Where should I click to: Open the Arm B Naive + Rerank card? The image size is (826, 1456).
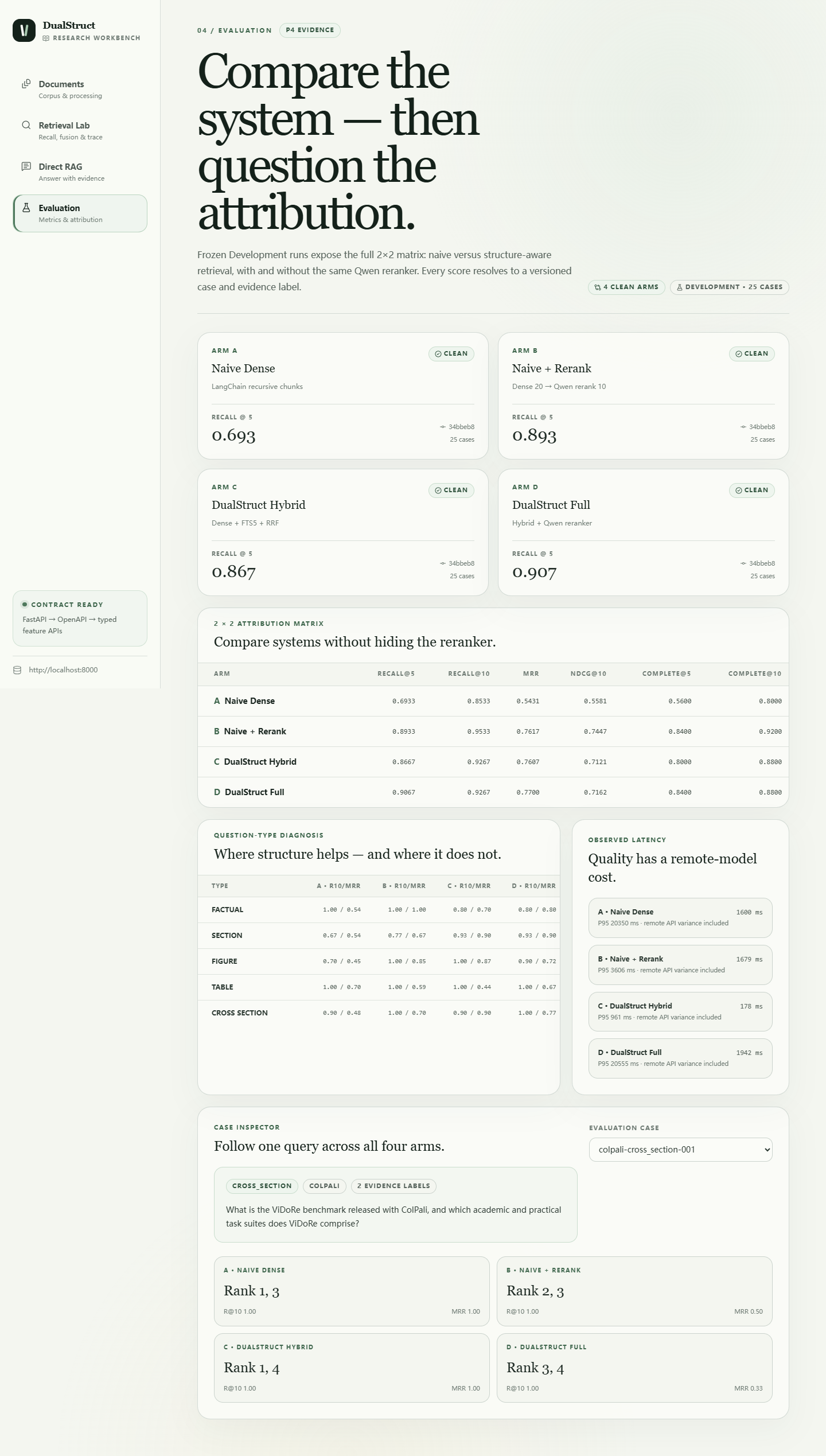point(643,396)
